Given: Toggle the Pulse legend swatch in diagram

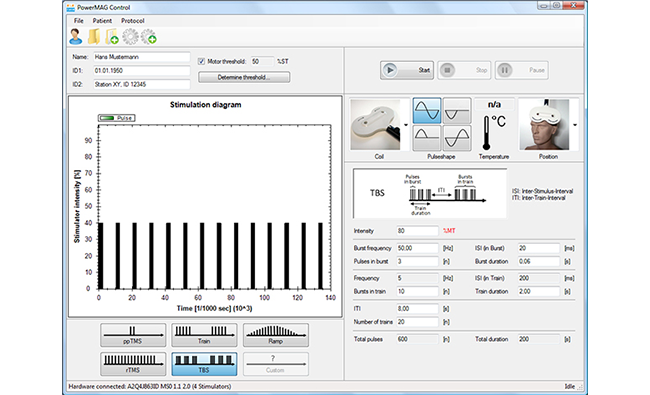Looking at the screenshot, I should [107, 118].
